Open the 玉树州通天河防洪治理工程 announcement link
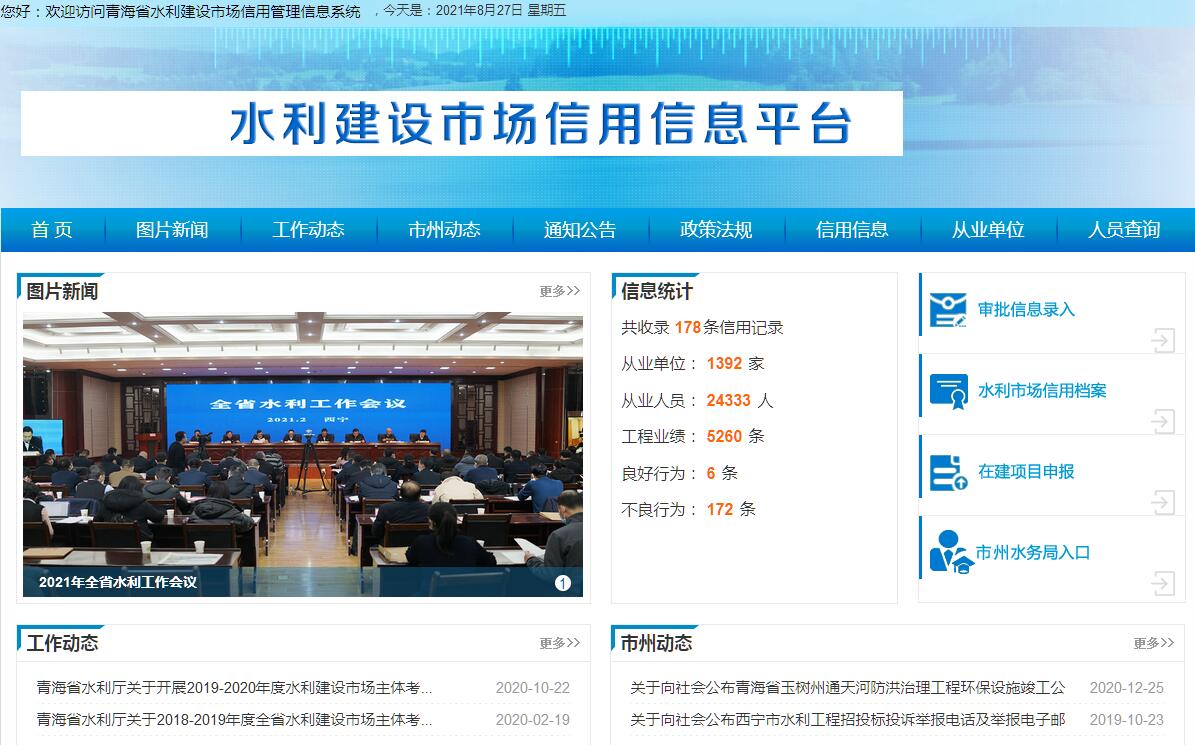 click(848, 688)
